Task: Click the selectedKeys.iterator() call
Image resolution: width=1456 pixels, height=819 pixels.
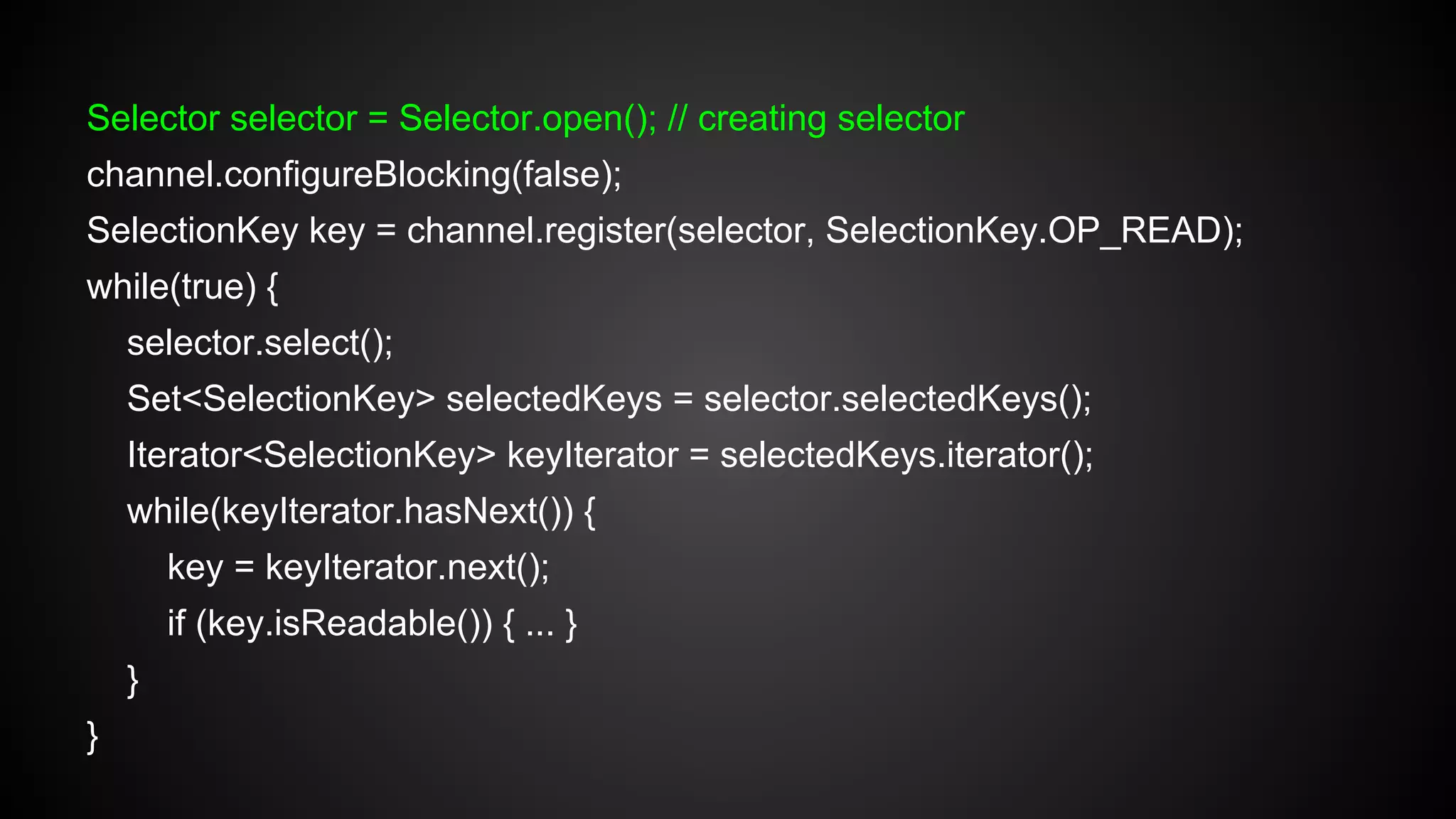Action: 906,455
